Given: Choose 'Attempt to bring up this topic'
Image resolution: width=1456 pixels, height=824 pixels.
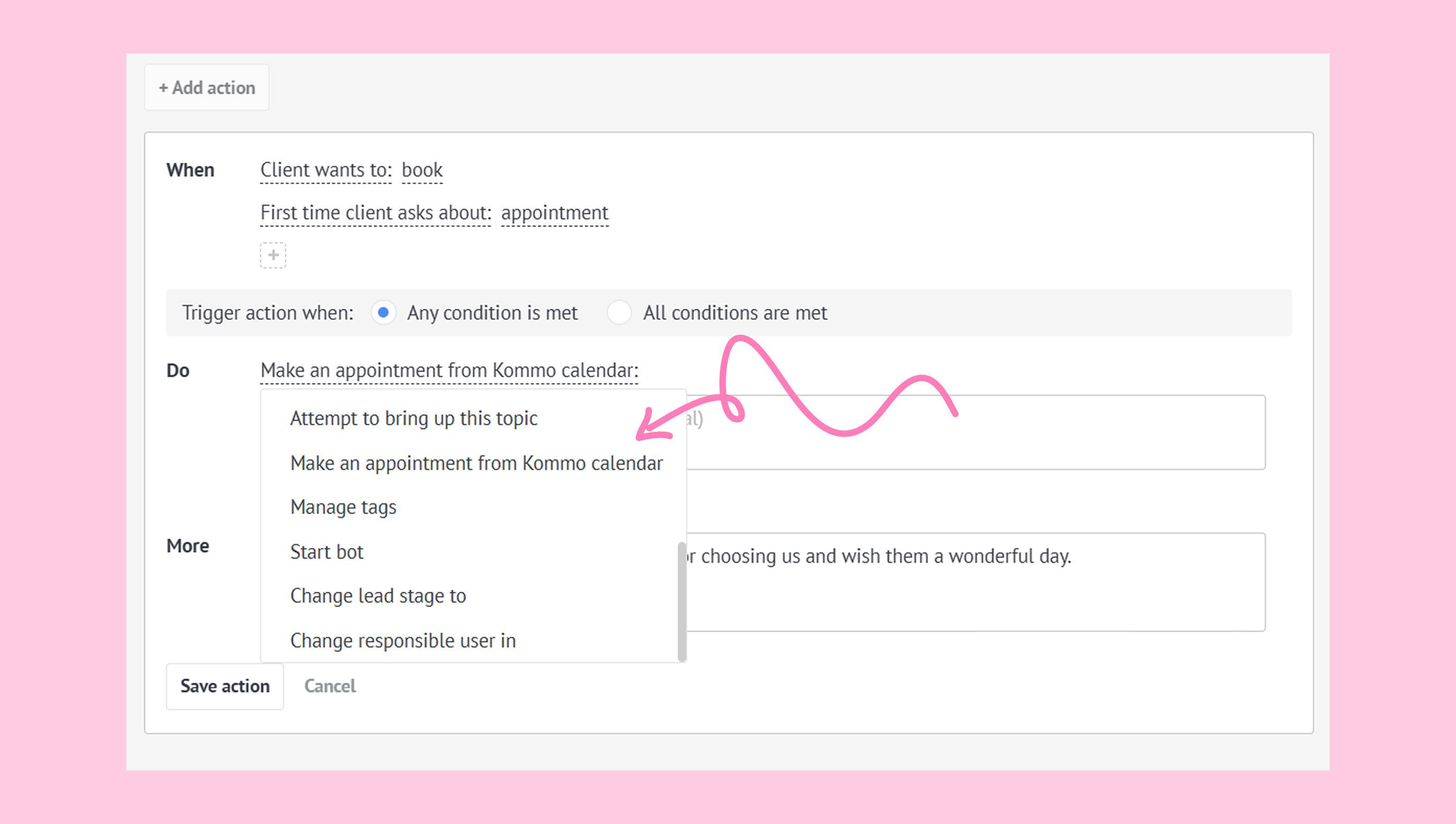Looking at the screenshot, I should (413, 418).
